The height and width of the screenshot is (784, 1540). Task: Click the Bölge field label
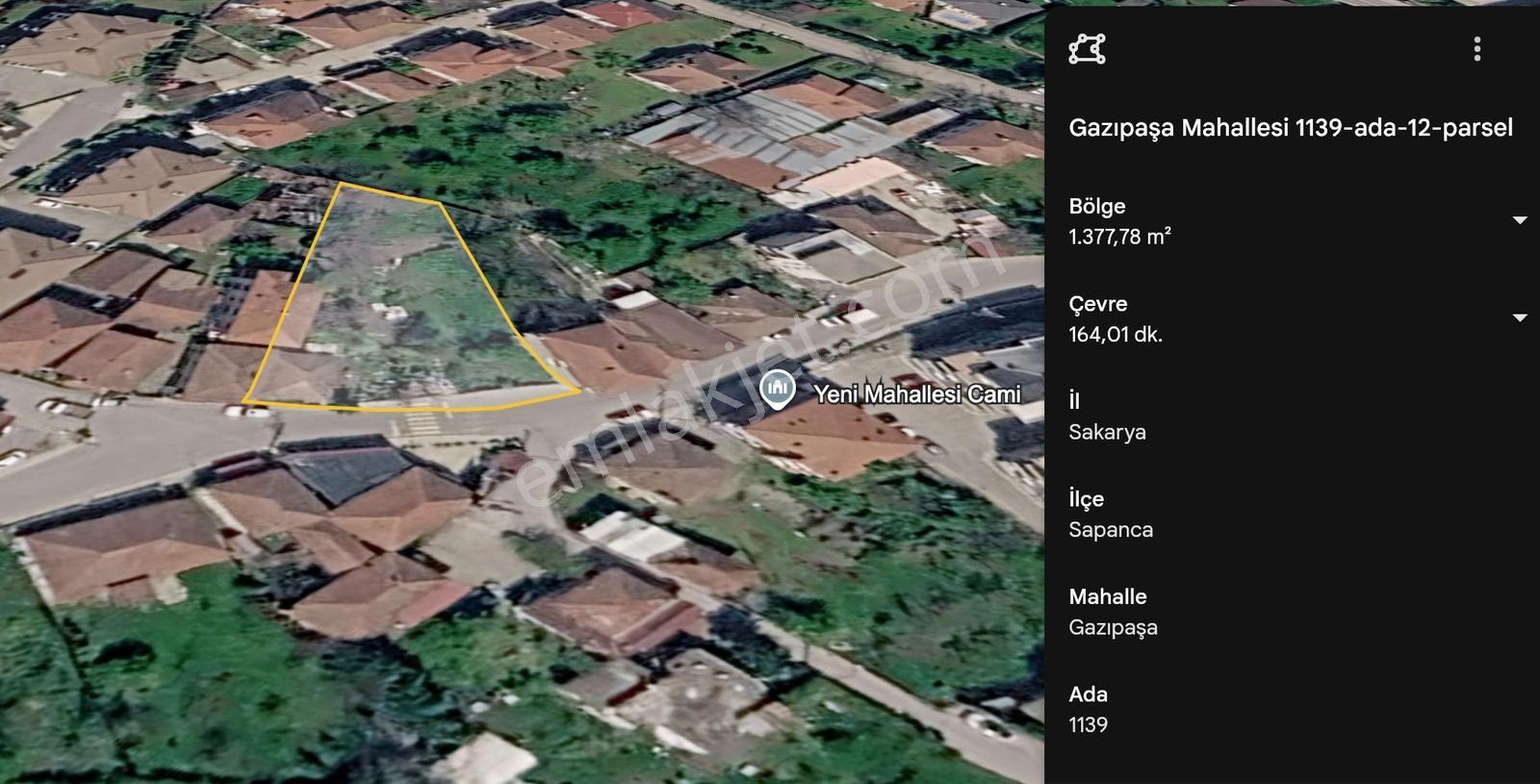coord(1097,207)
